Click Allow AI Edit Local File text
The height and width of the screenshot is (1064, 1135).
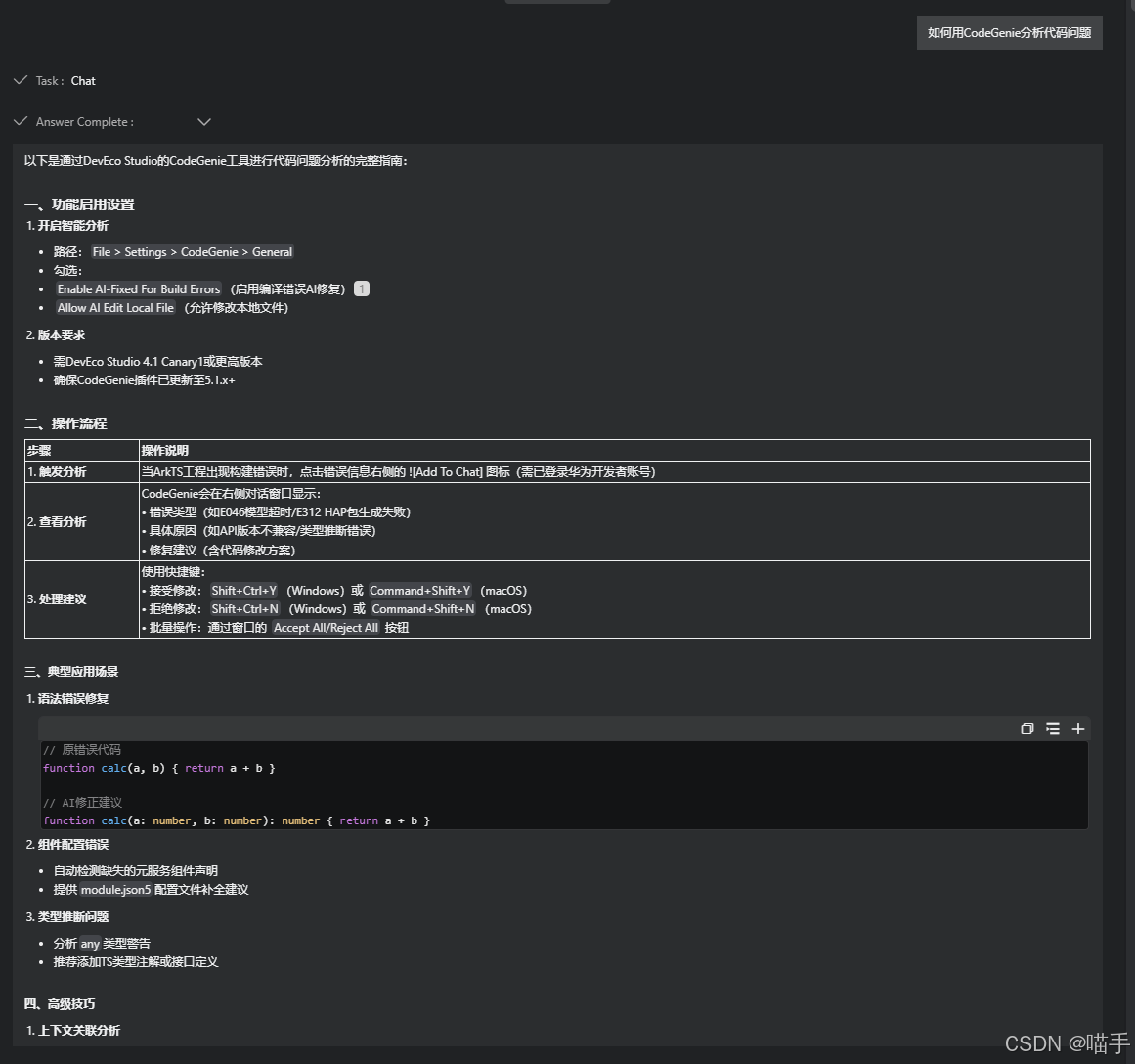pos(115,308)
